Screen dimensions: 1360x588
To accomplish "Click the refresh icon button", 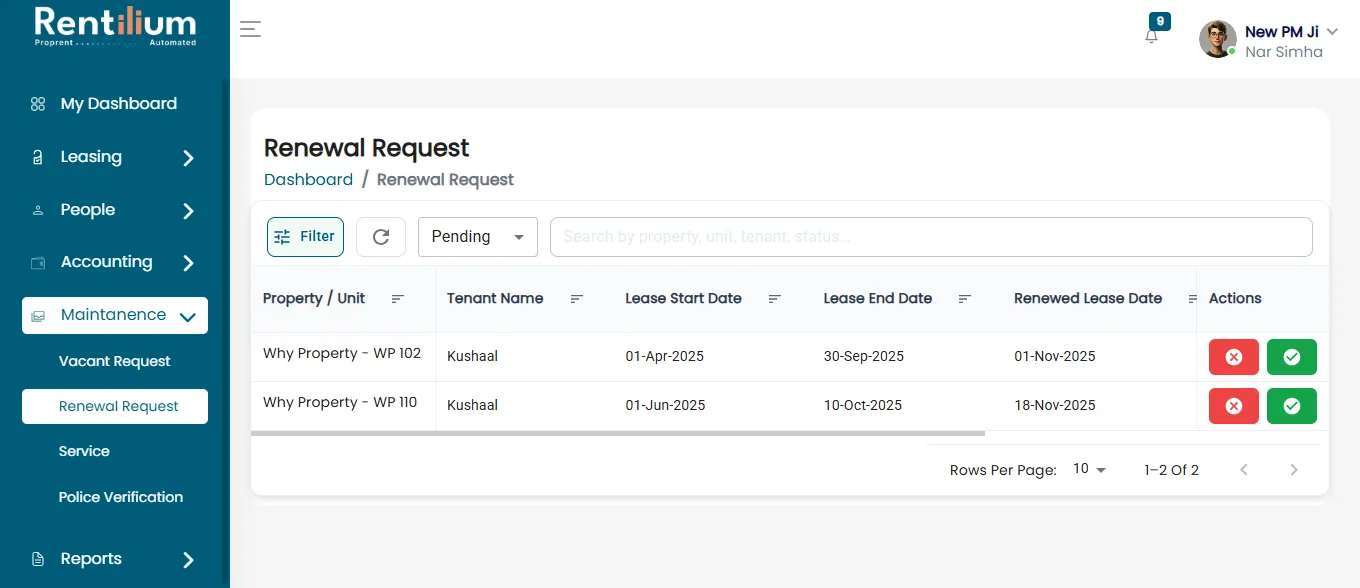I will [381, 237].
